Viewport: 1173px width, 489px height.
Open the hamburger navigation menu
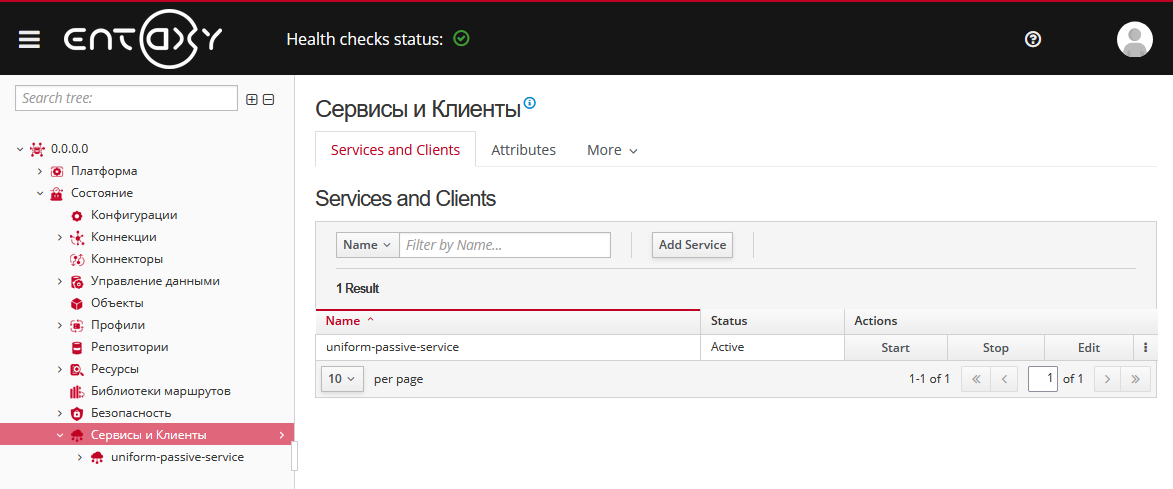[29, 39]
